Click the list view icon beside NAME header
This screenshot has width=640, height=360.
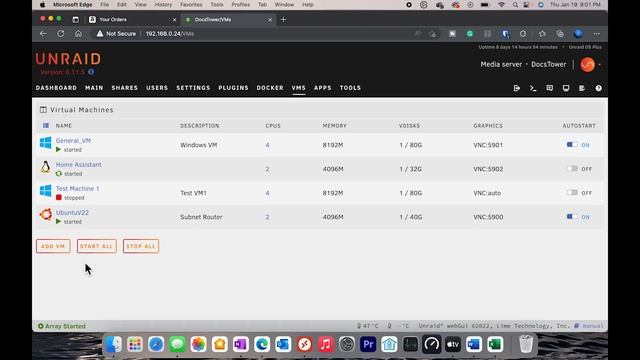point(46,126)
